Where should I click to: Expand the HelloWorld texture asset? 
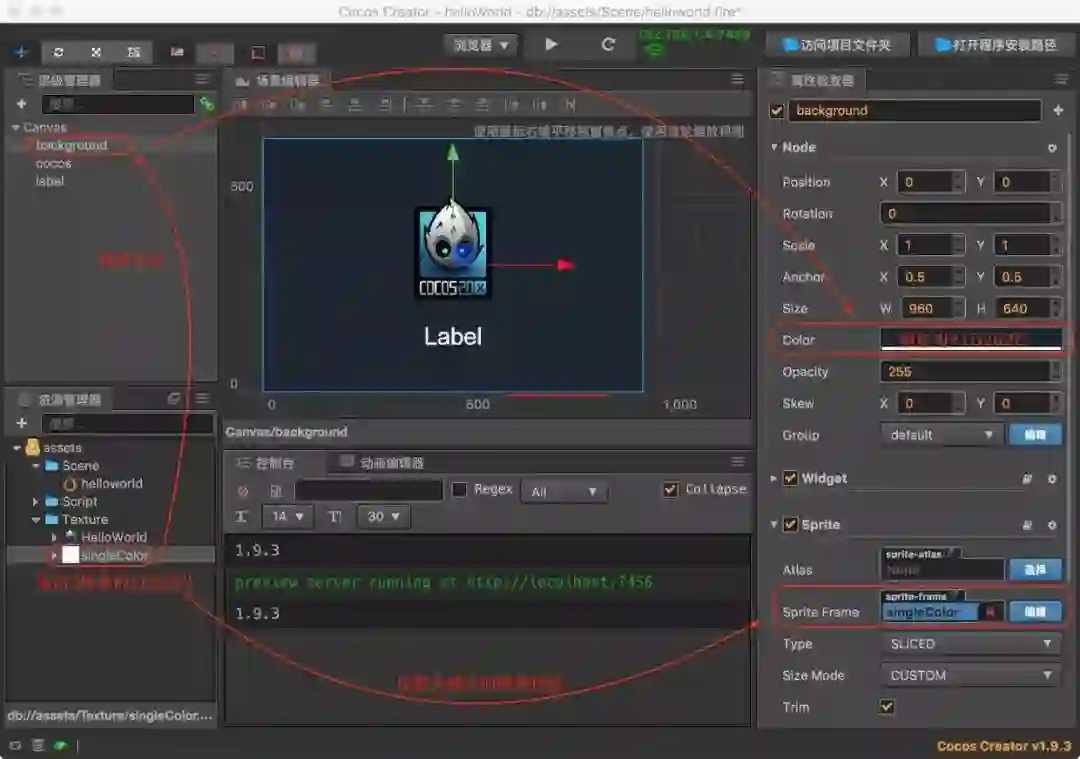(54, 537)
